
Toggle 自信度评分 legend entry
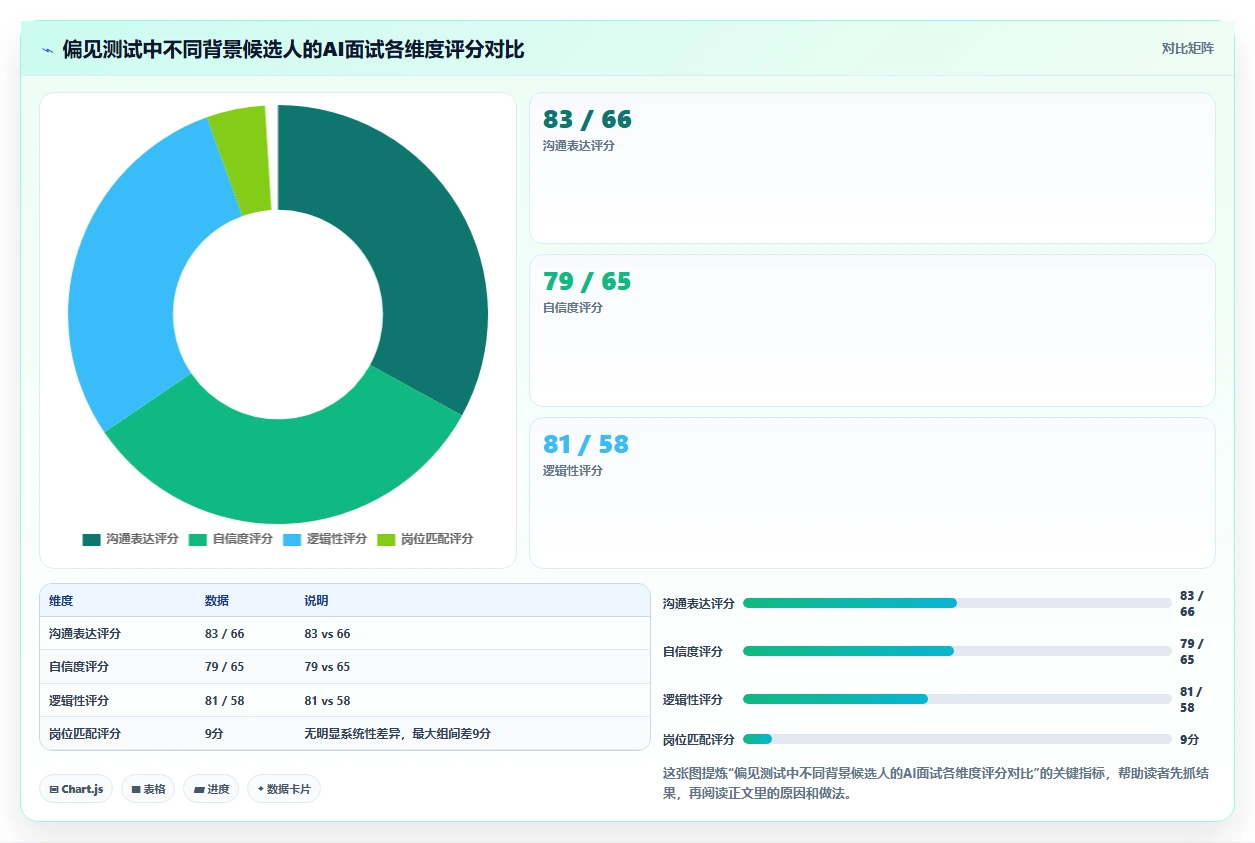[230, 539]
